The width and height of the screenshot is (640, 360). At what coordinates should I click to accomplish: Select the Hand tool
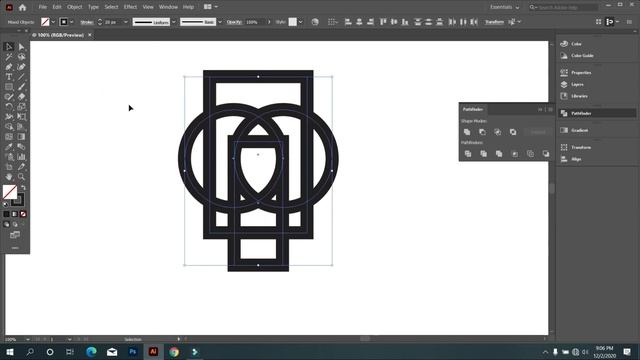tap(9, 177)
